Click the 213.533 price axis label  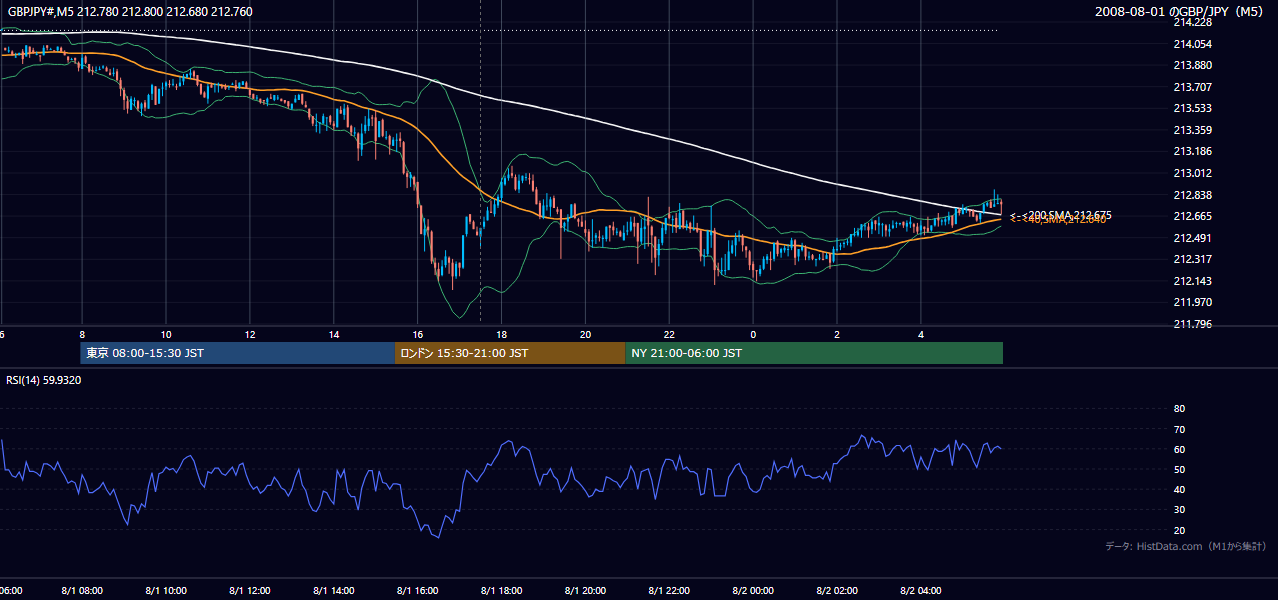coord(1191,108)
